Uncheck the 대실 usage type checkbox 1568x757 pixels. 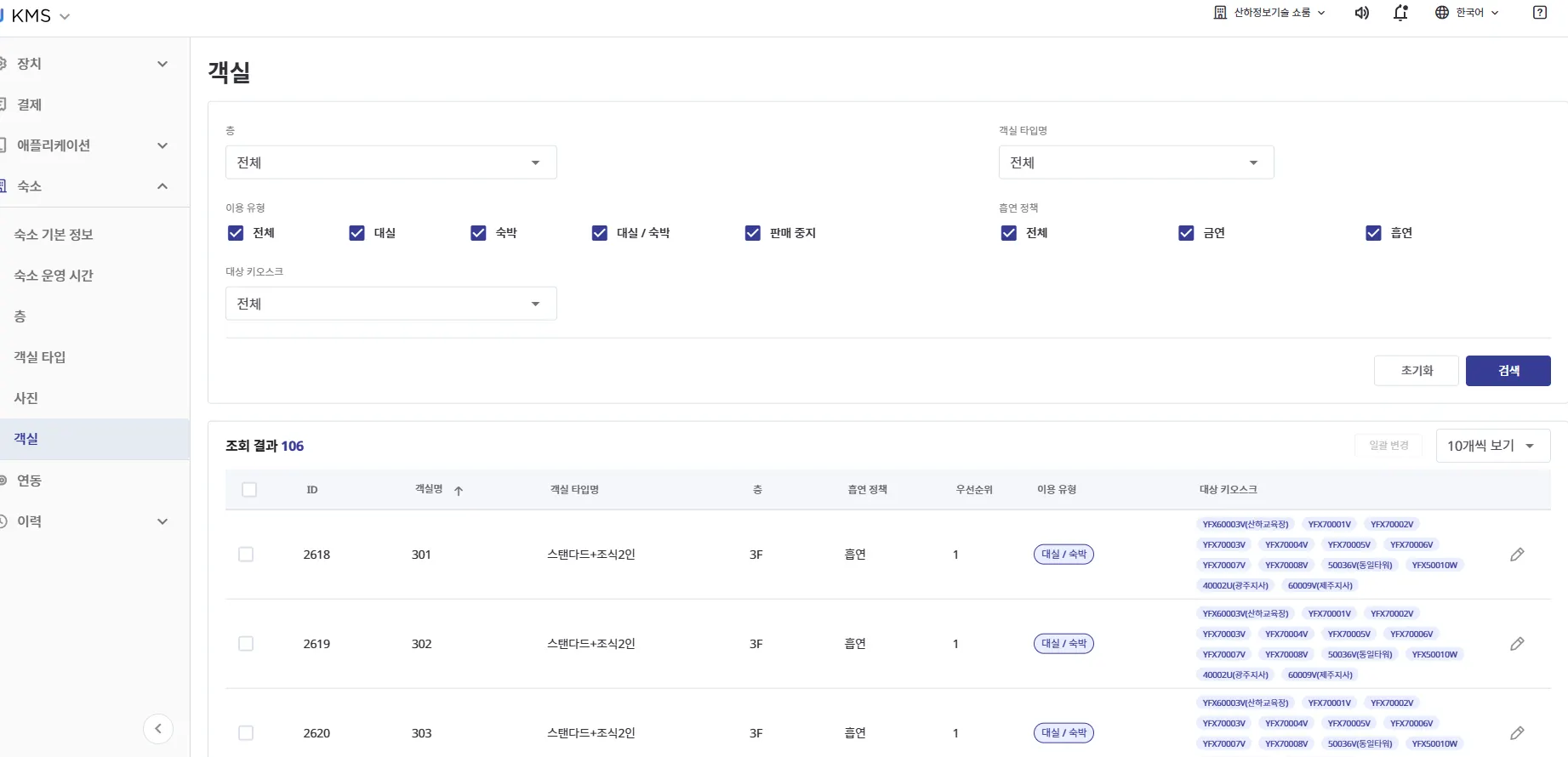357,233
